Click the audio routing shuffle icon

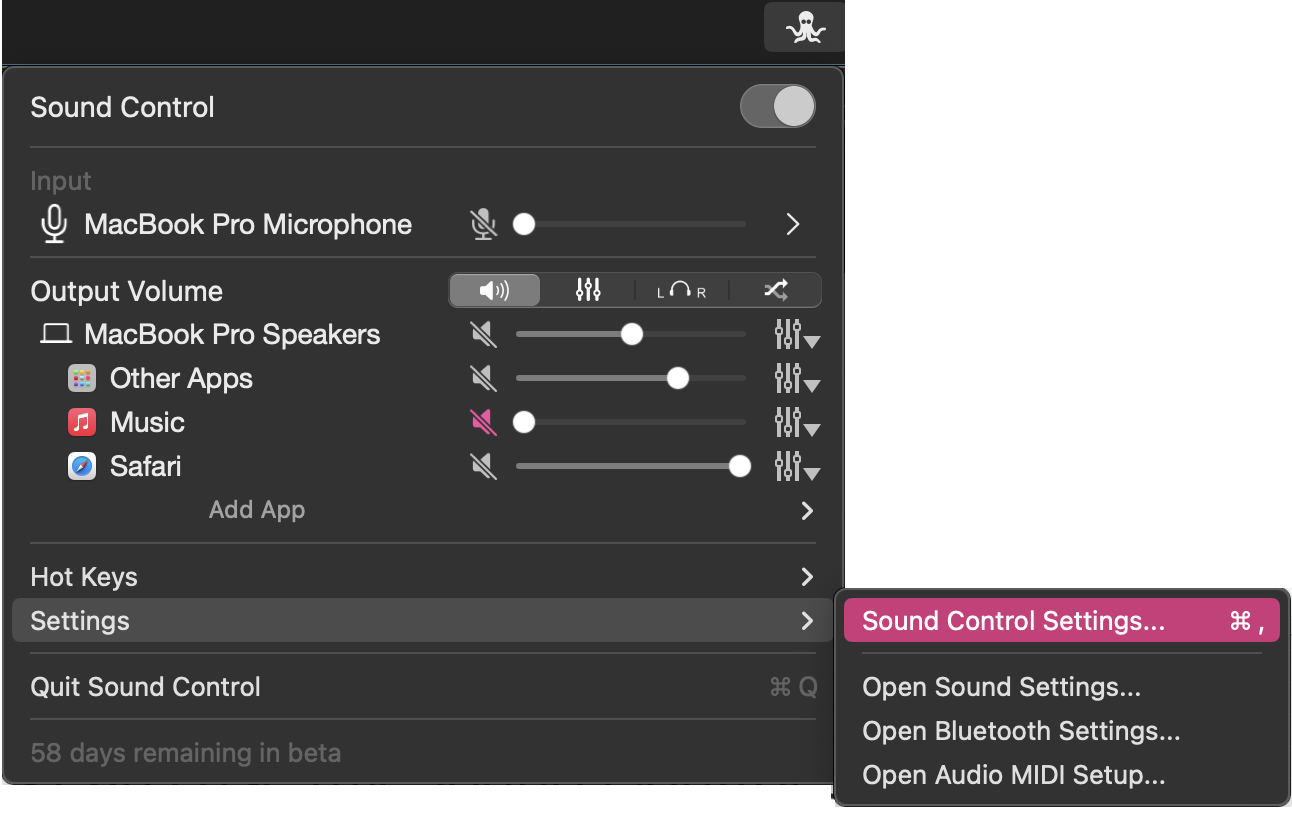click(776, 290)
